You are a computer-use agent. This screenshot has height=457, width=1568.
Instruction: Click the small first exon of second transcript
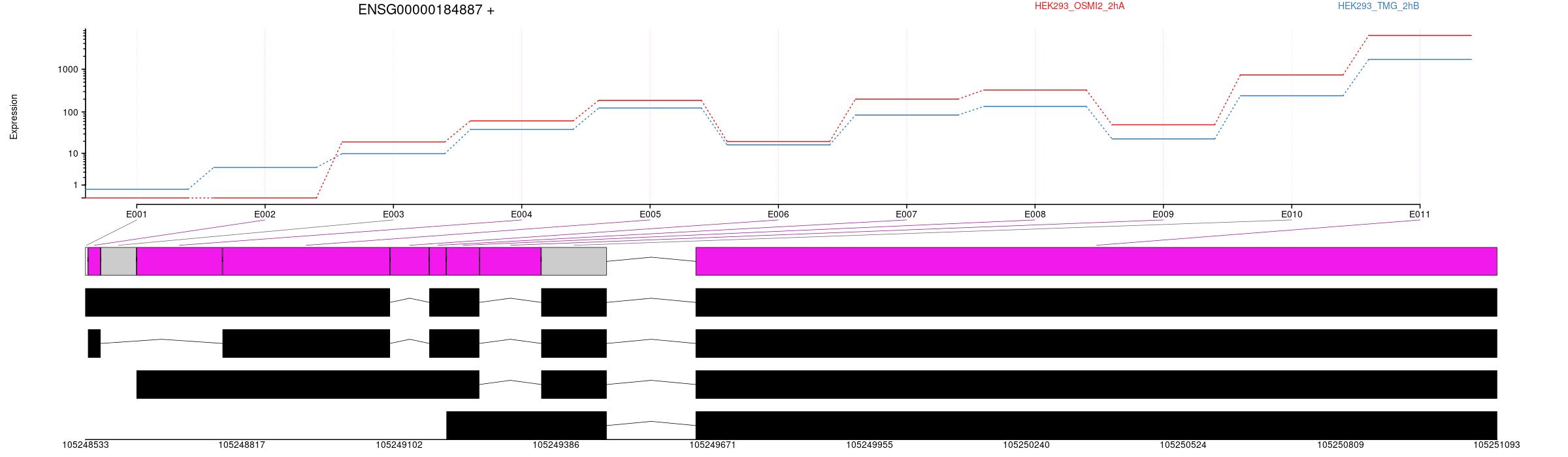click(x=94, y=343)
